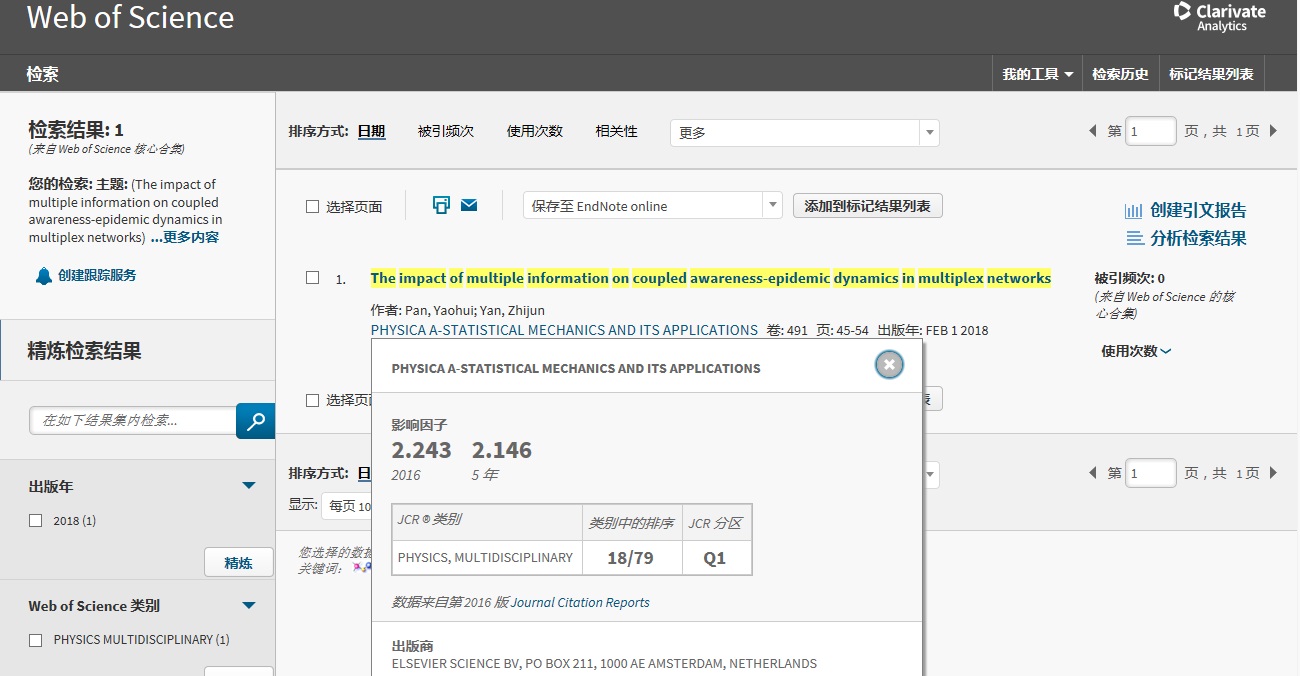Open the article title 'The impact of multiple information' link
The width and height of the screenshot is (1300, 676).
710,278
